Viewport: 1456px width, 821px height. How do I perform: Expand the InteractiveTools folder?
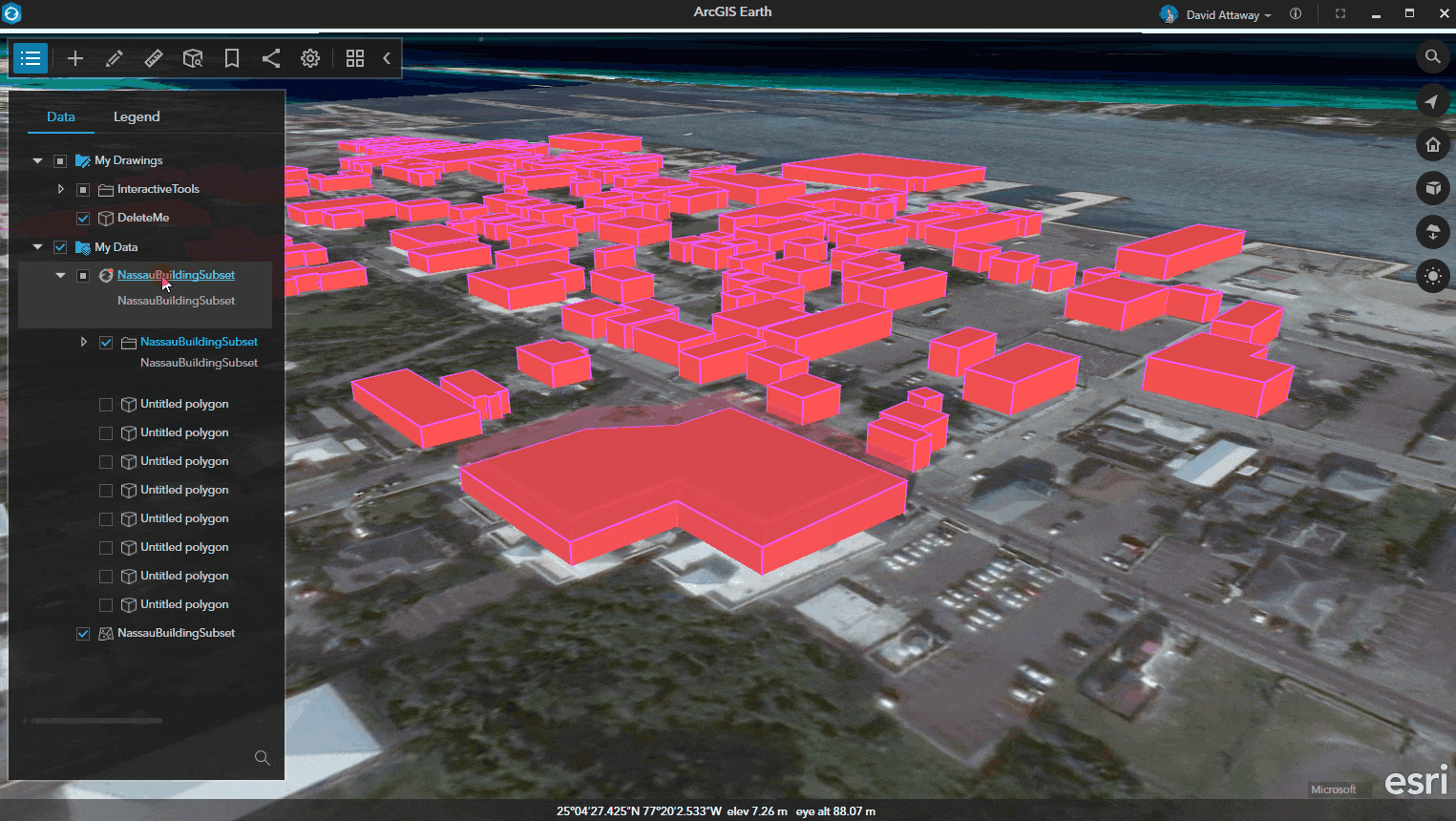60,189
